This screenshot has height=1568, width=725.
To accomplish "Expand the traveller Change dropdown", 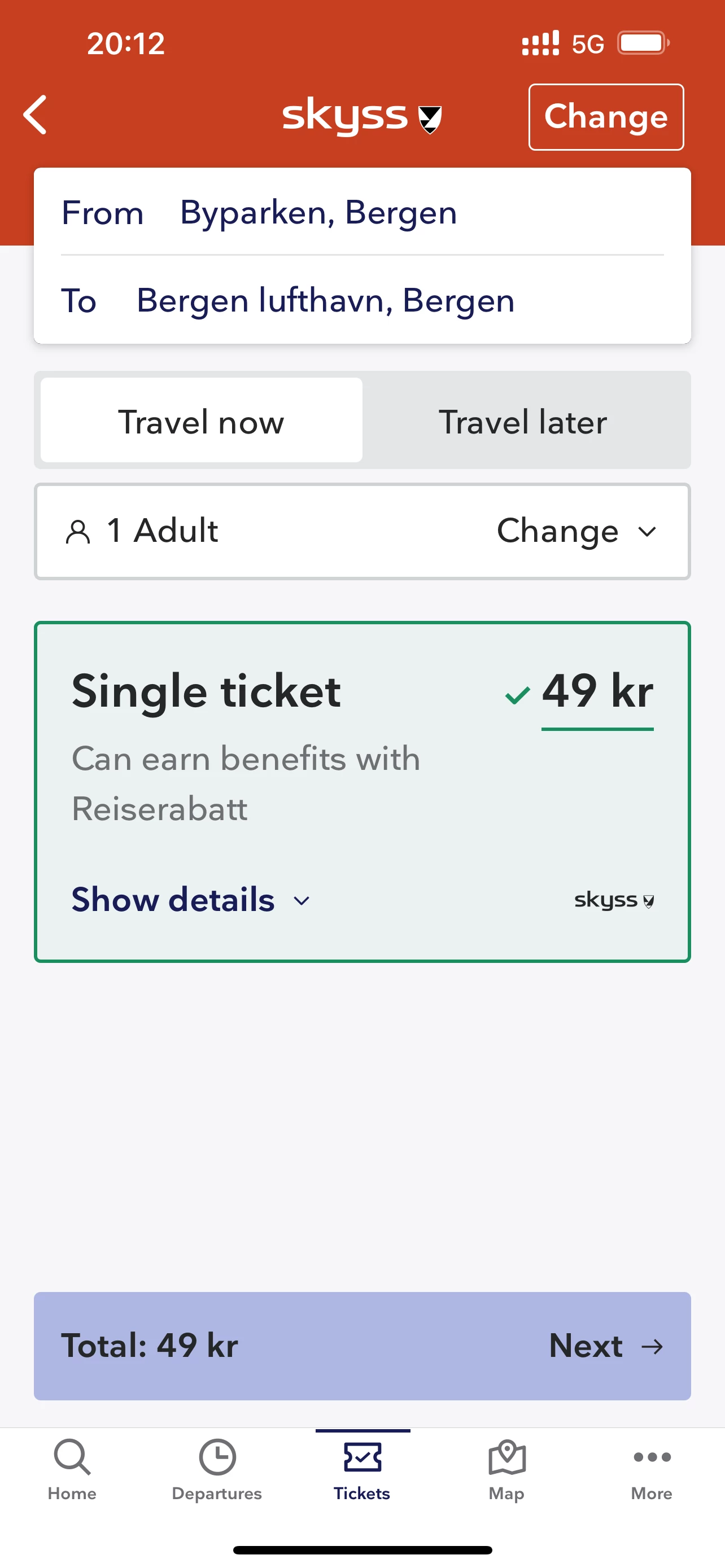I will [576, 531].
